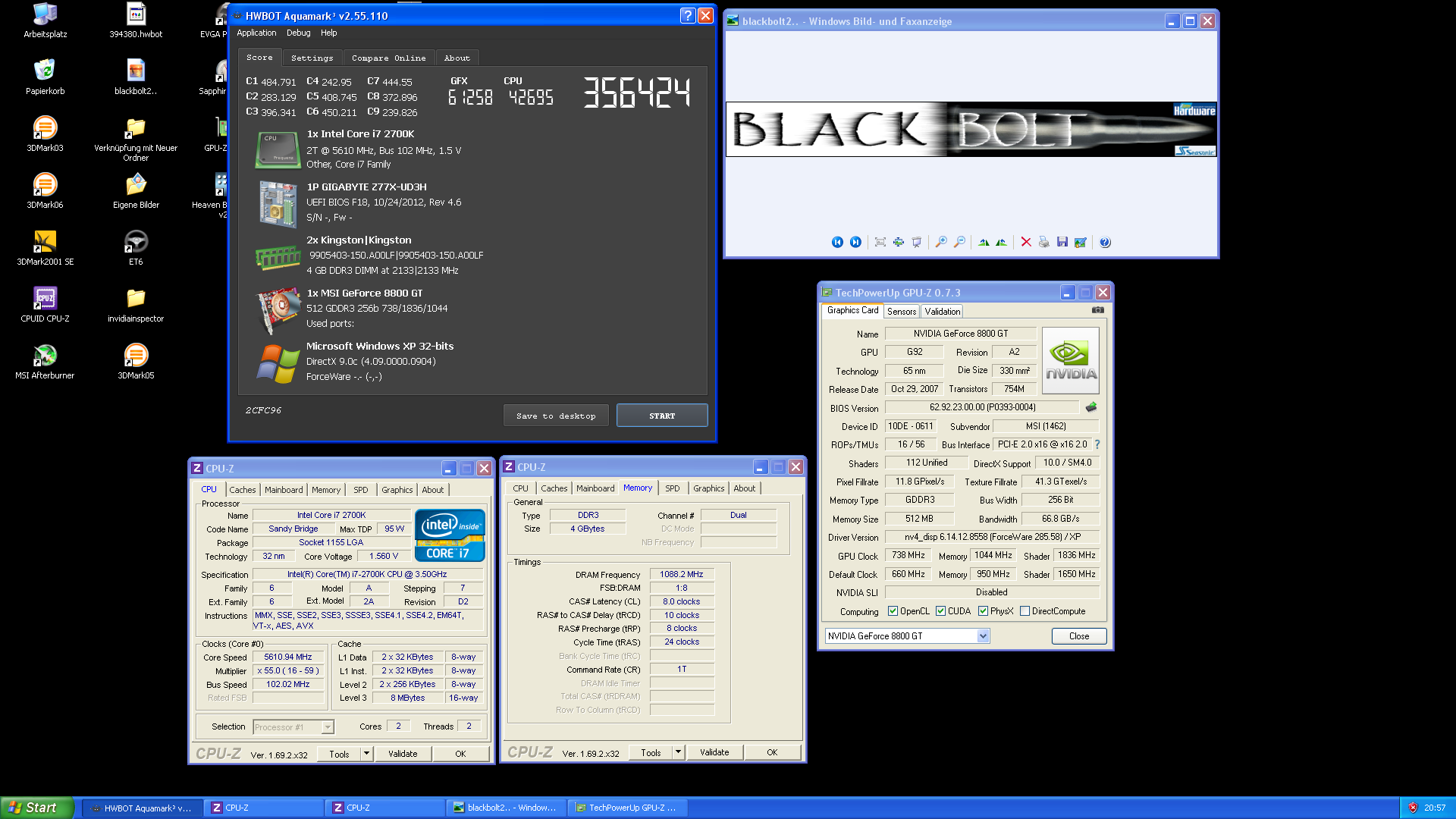Click OK button in right CPU-Z
This screenshot has height=819, width=1456.
coord(772,752)
